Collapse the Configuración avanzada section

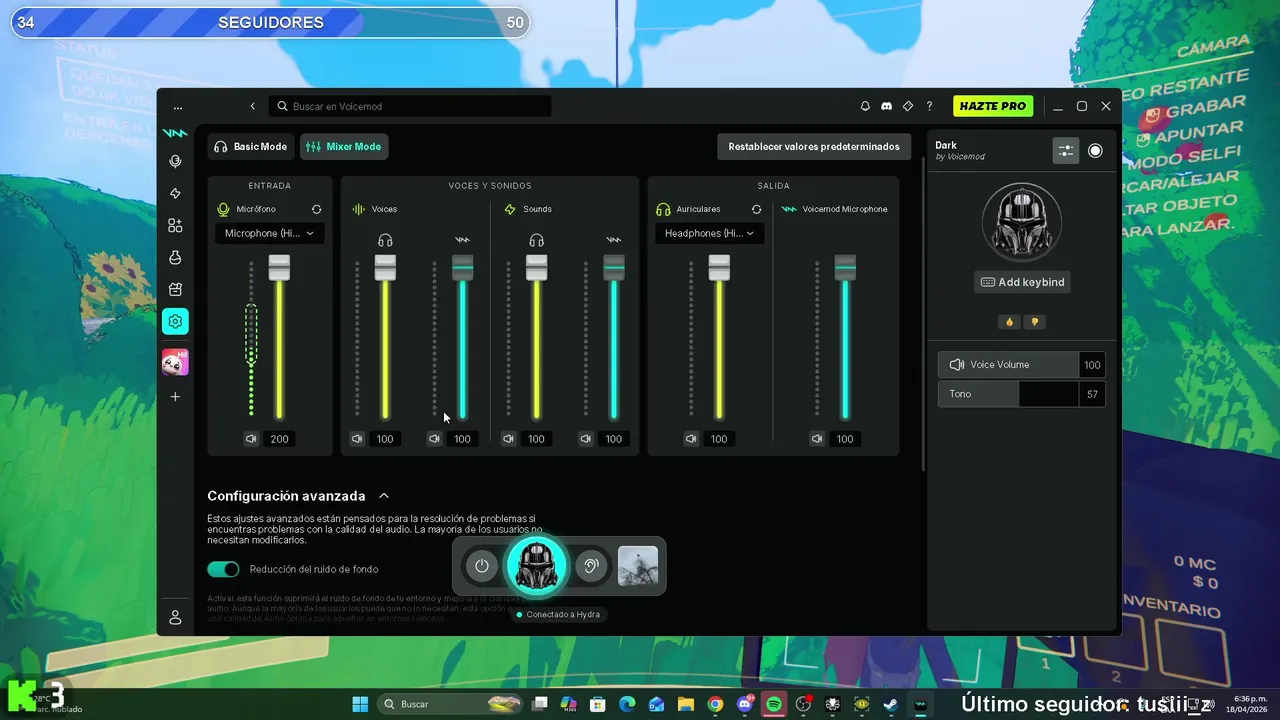[384, 496]
